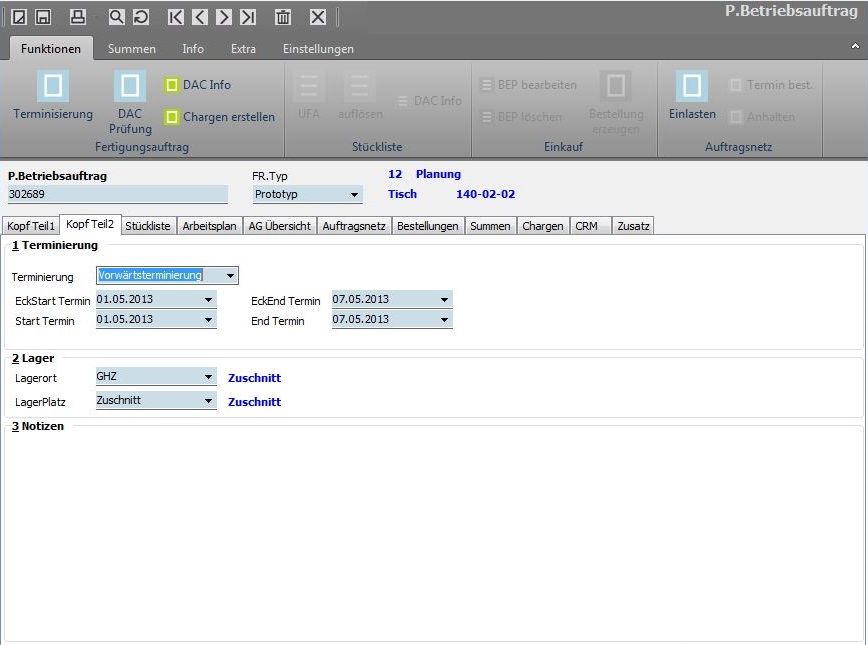Toggle the Chargen erstellen checkbox

pos(172,117)
